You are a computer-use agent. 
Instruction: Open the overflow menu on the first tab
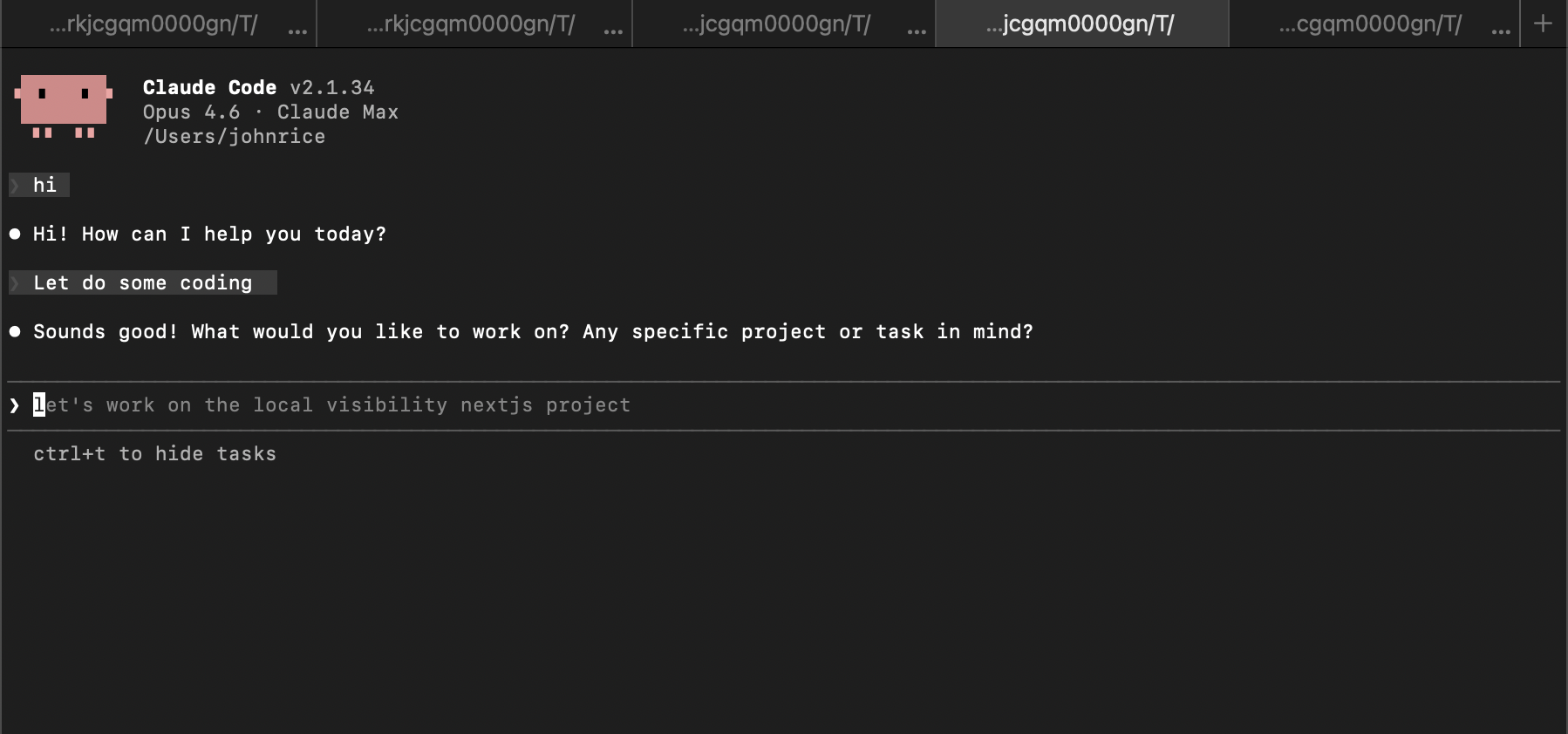click(297, 27)
